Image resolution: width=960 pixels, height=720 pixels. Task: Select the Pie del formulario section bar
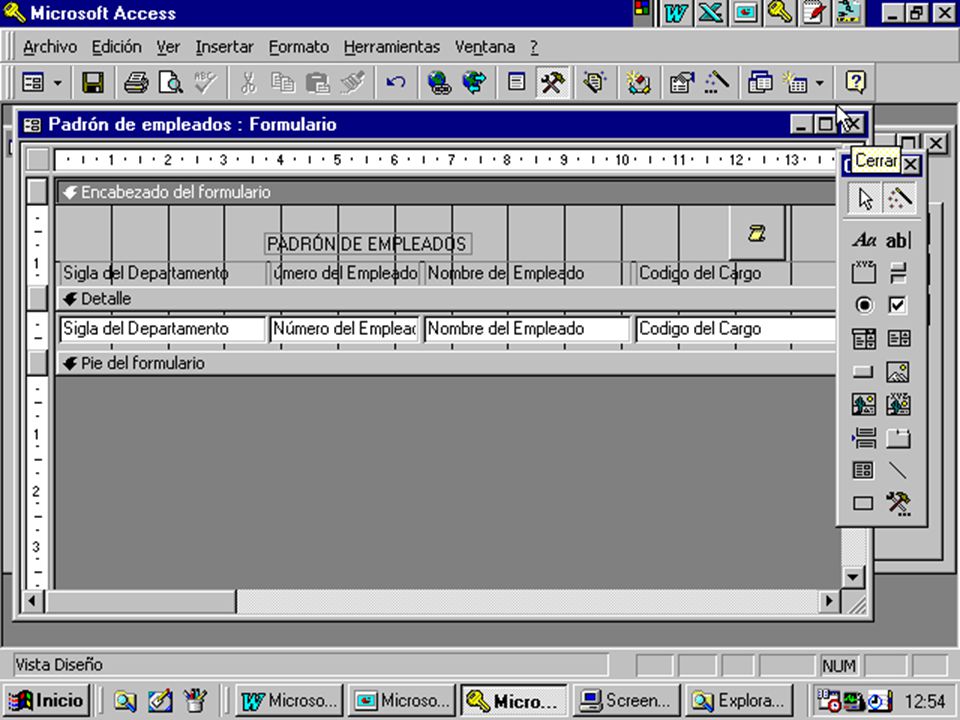(x=446, y=363)
